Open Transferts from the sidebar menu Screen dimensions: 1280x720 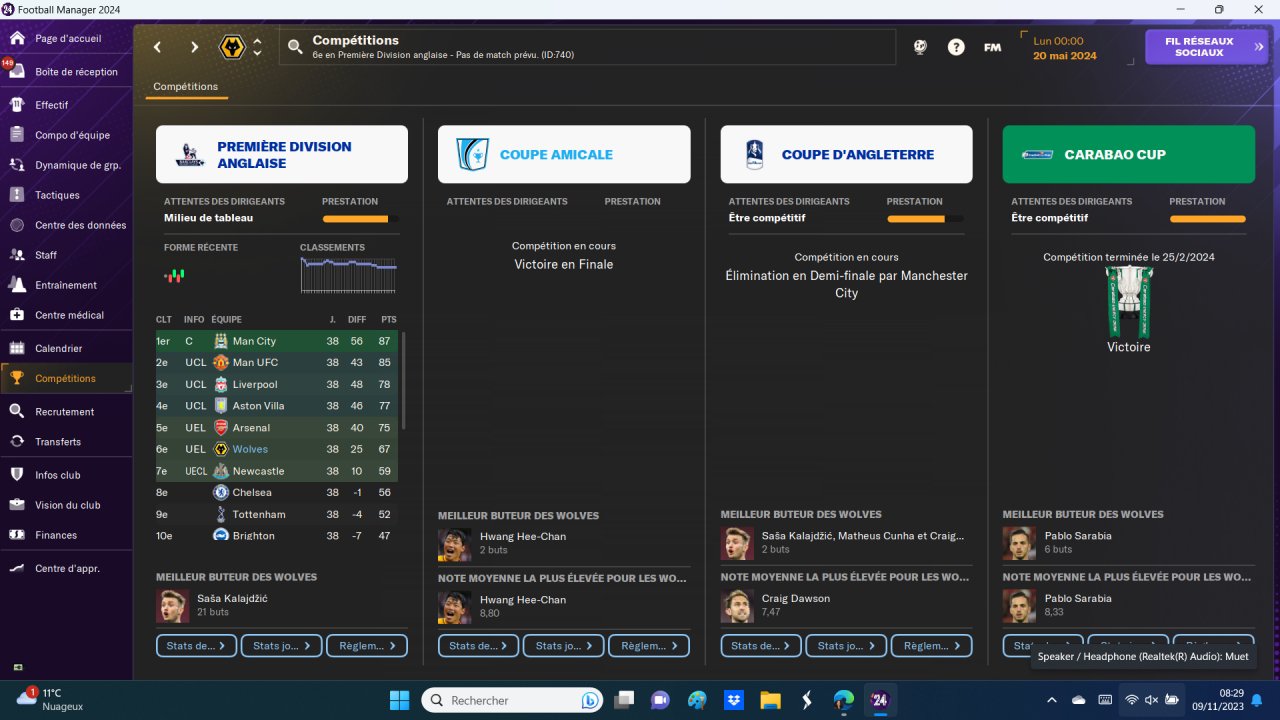tap(58, 442)
